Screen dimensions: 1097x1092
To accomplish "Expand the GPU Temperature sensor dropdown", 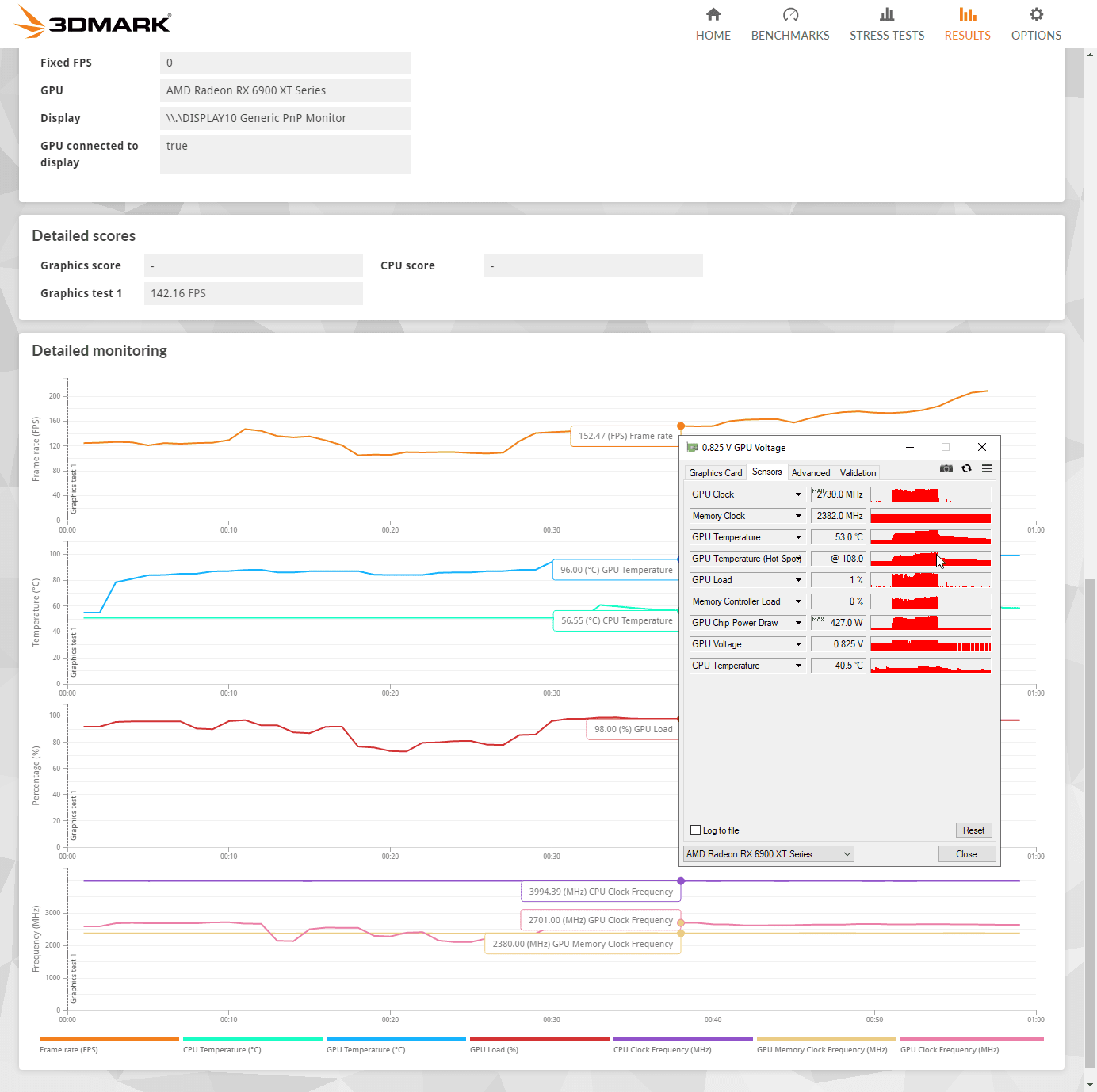I will (x=798, y=537).
